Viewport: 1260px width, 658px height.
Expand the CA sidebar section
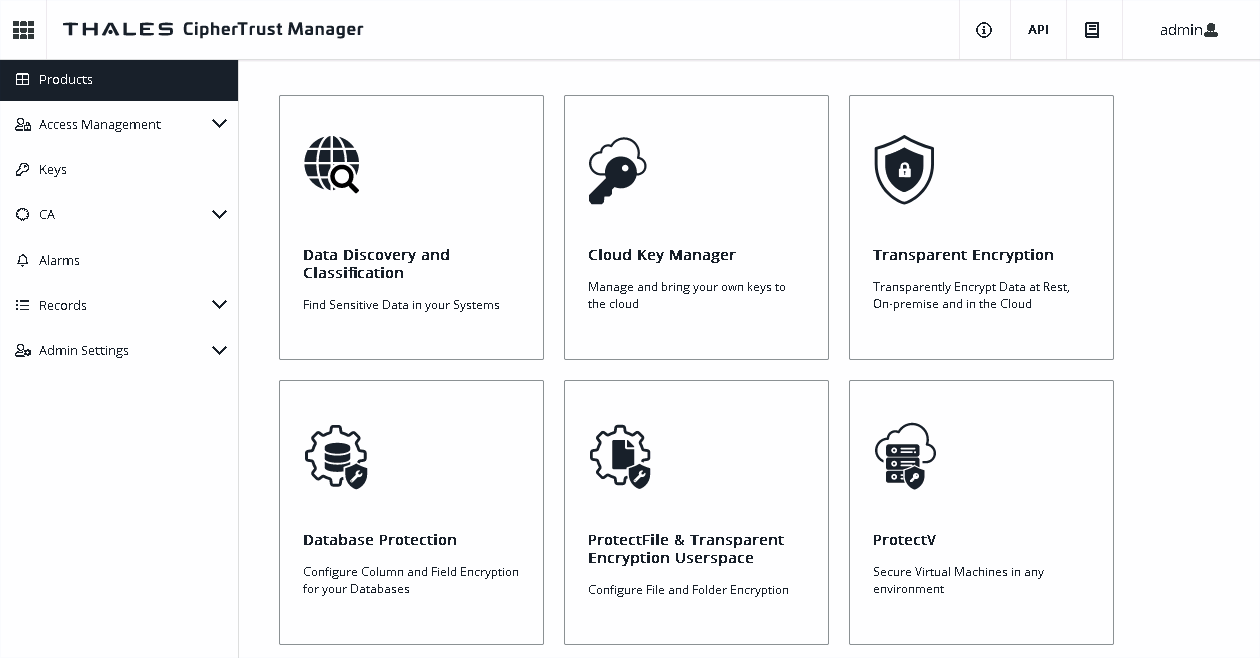219,214
